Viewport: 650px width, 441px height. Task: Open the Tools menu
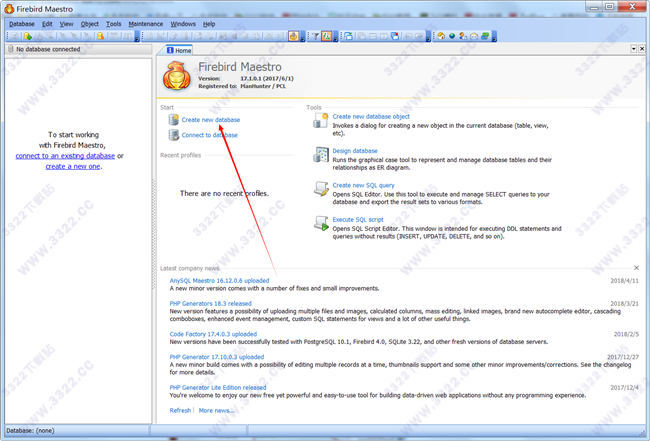point(114,23)
